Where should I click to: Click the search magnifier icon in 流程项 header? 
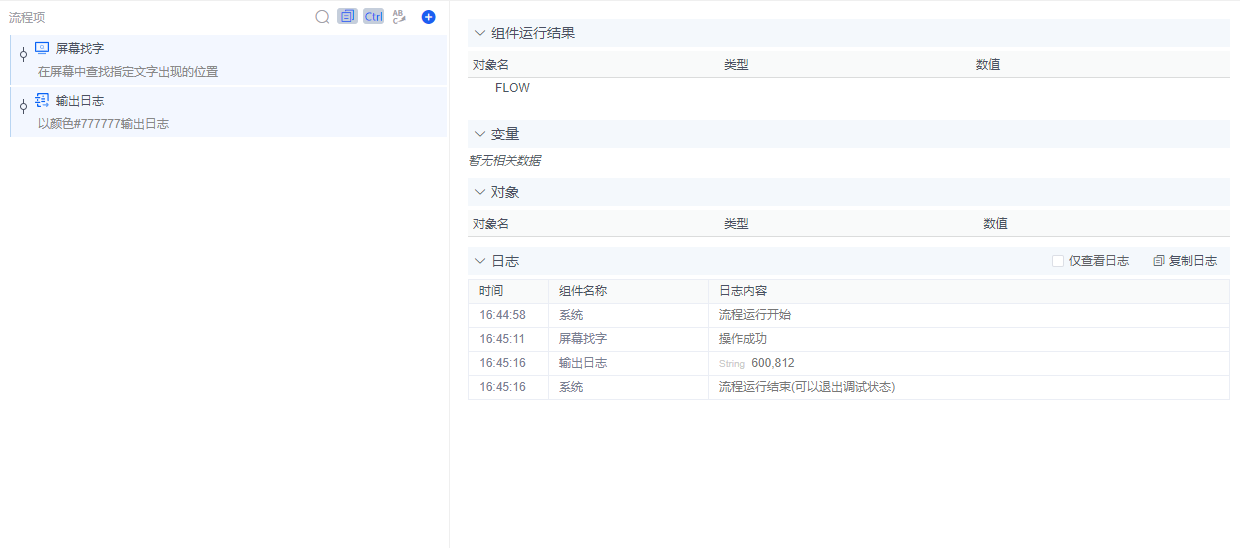(x=322, y=17)
